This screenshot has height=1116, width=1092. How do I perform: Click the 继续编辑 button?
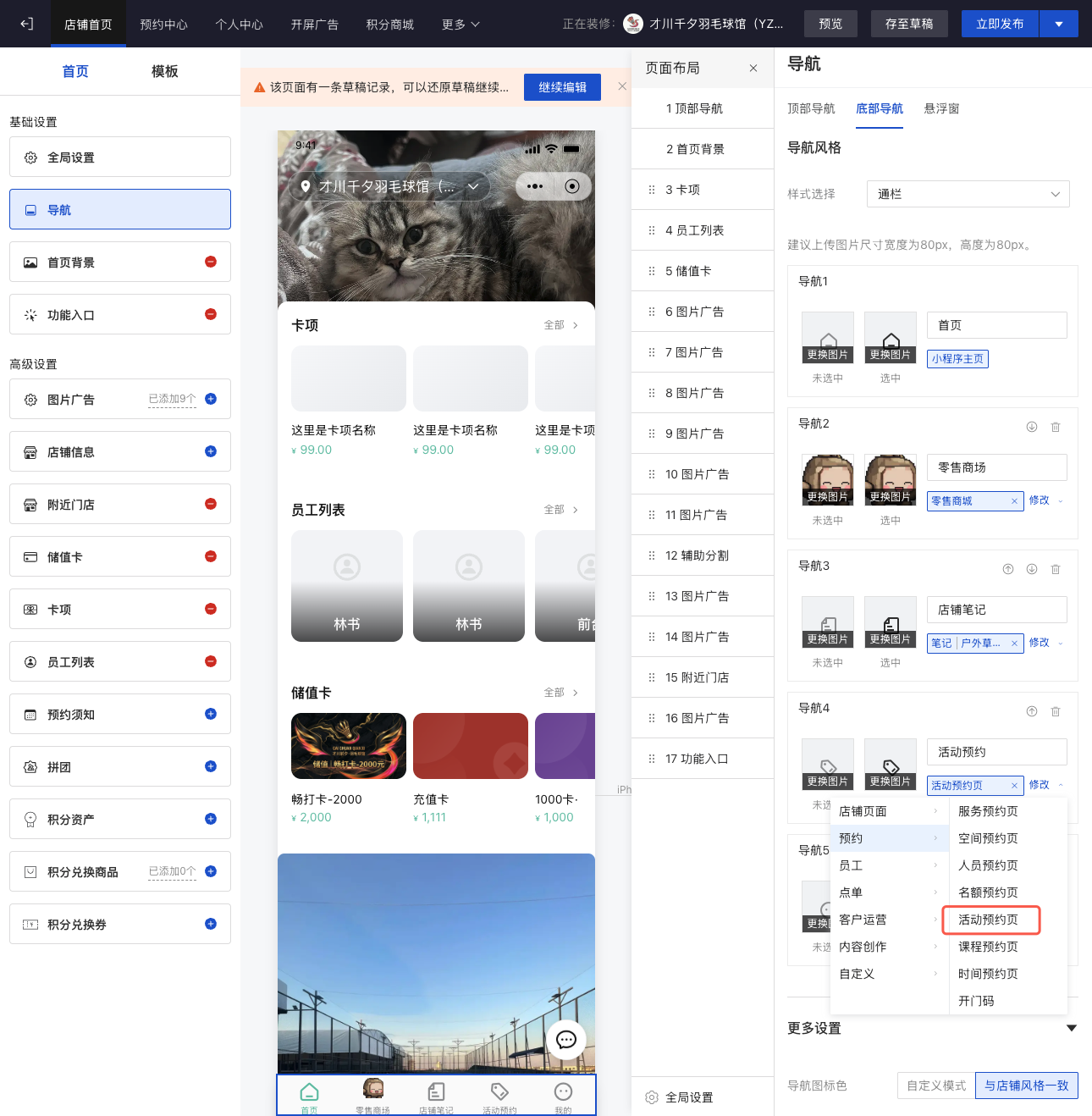click(562, 87)
